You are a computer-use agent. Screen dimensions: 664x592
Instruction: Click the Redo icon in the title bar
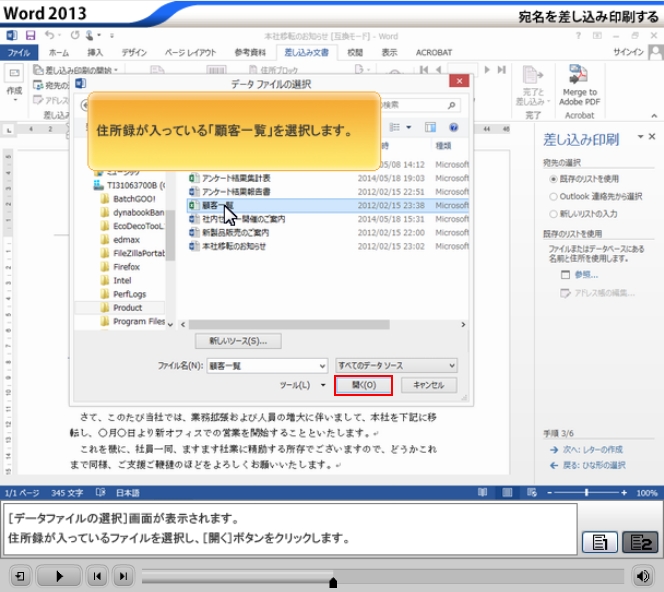(x=75, y=35)
